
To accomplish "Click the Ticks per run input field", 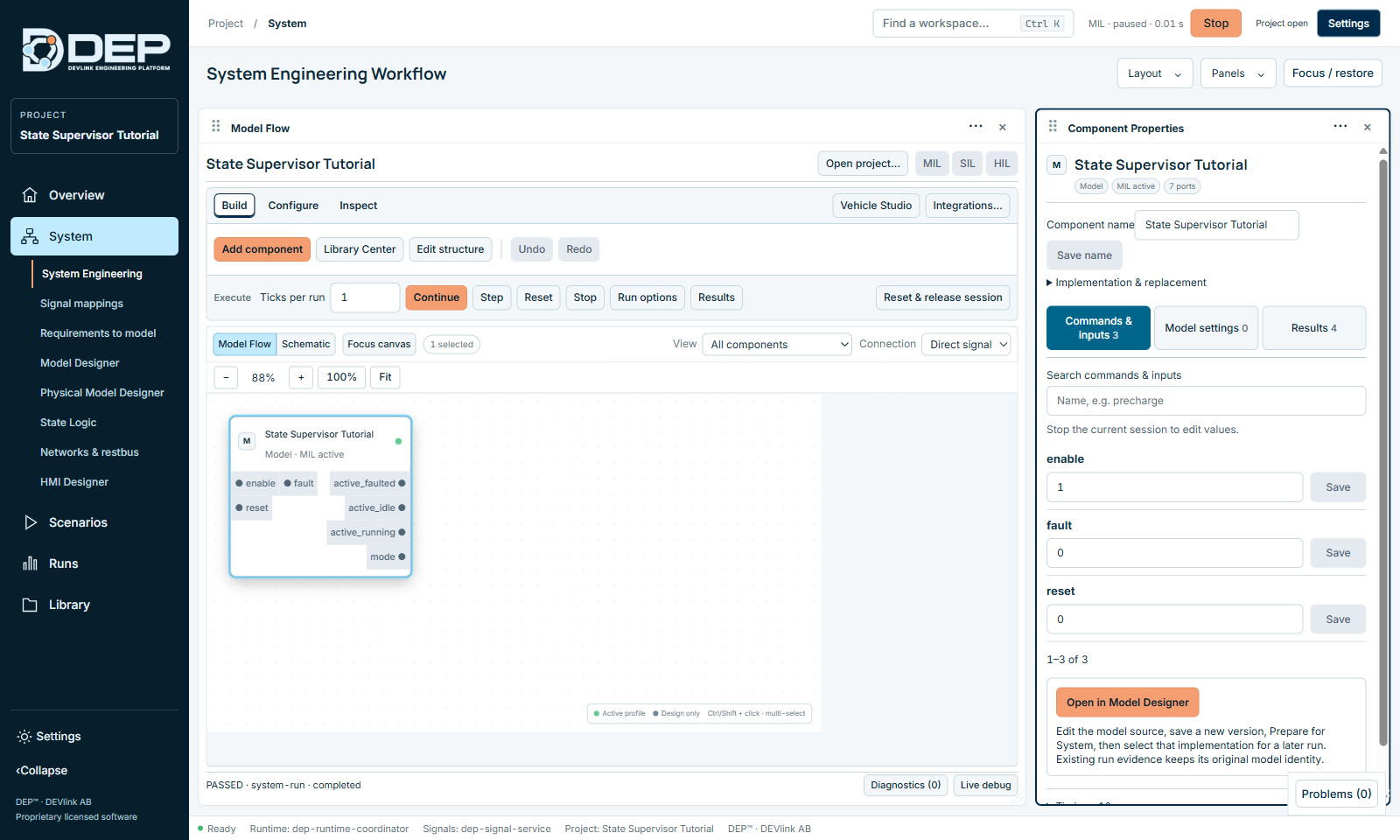I will tap(366, 297).
